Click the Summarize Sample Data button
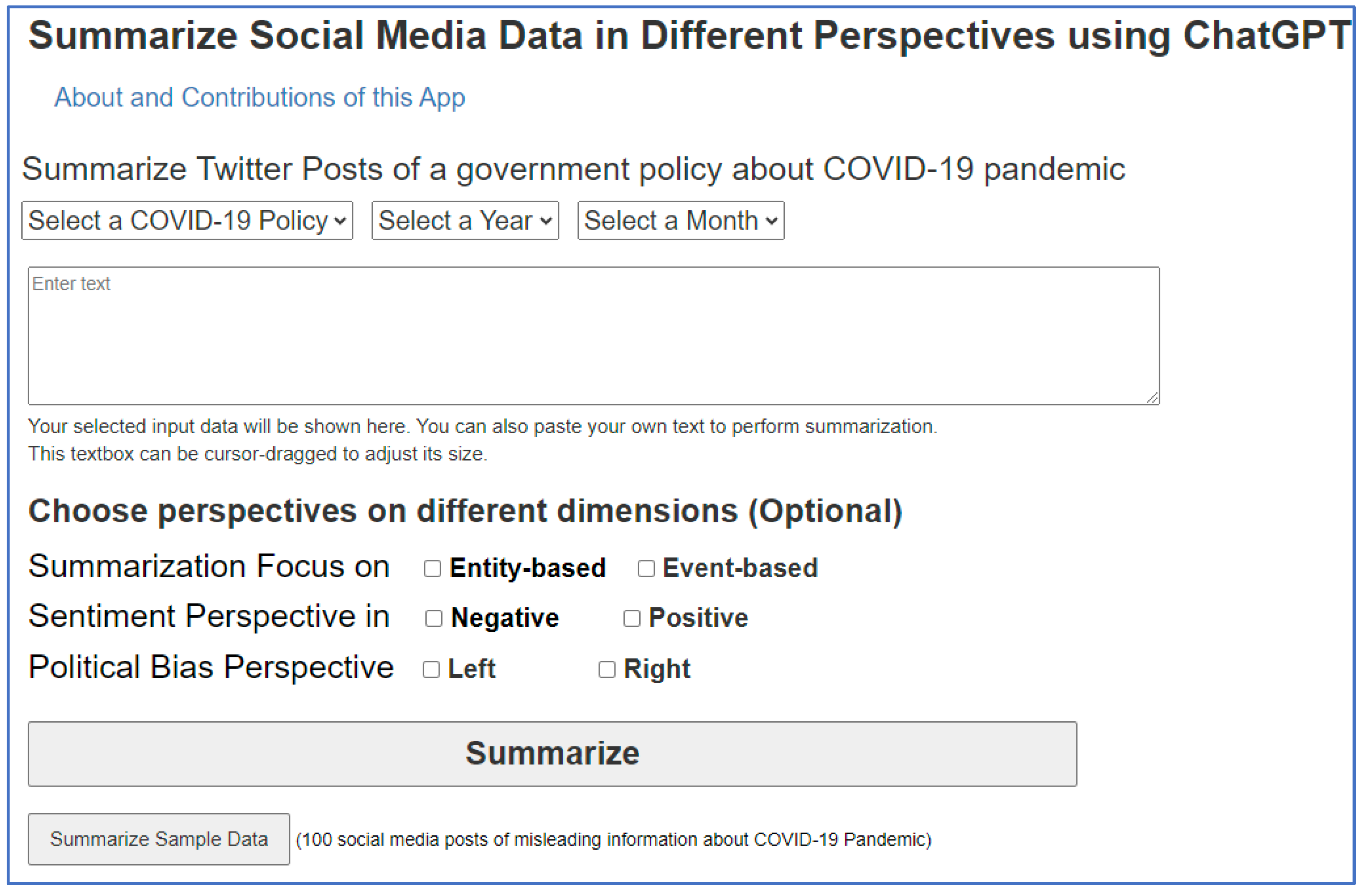 click(159, 839)
